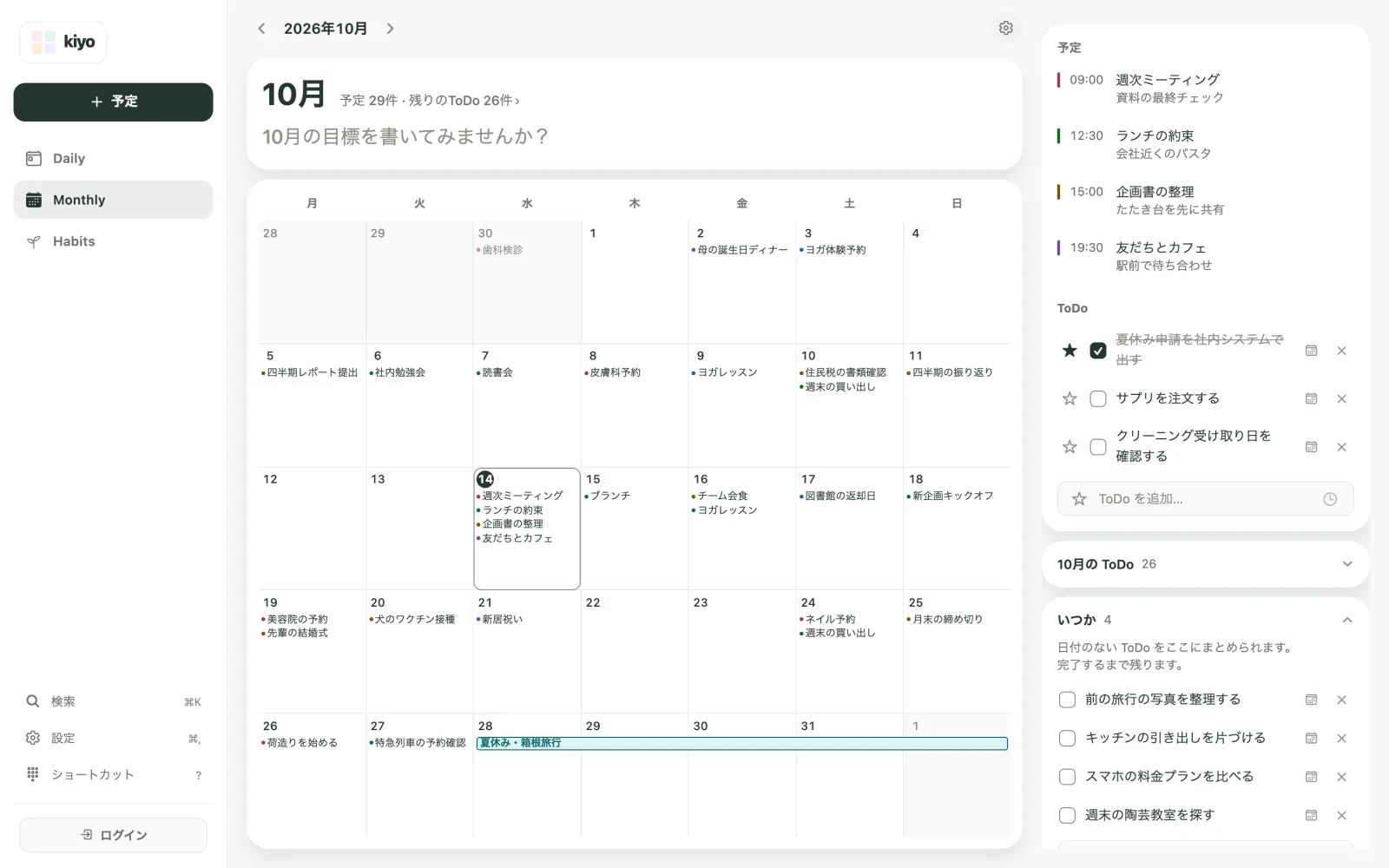Check off サプリを注文する
Screen dimensions: 1389x868
pyautogui.click(x=1098, y=398)
